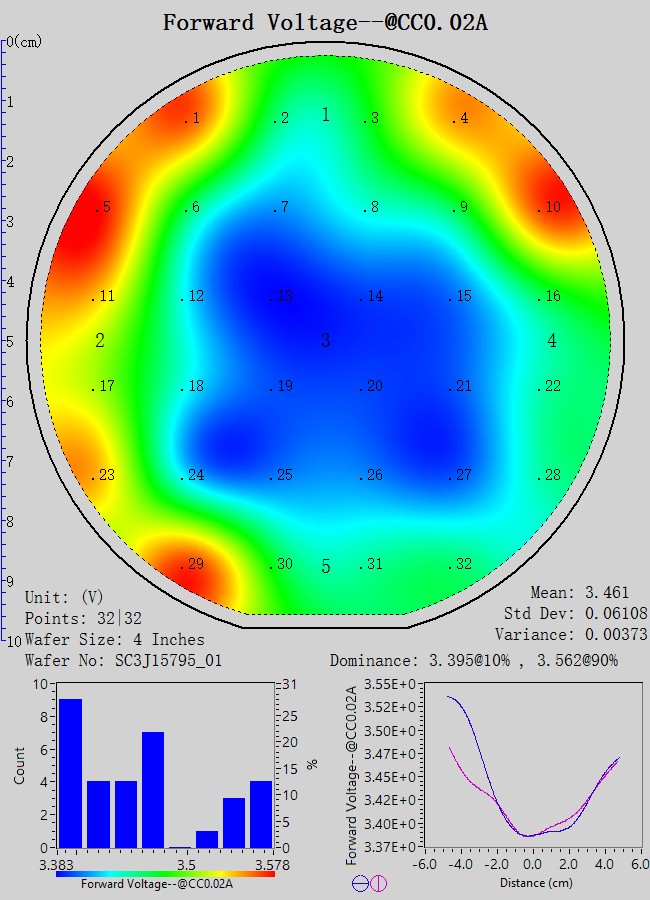Image resolution: width=650 pixels, height=900 pixels.
Task: Click the magenta vertical cross-section circle icon
Action: [x=378, y=883]
